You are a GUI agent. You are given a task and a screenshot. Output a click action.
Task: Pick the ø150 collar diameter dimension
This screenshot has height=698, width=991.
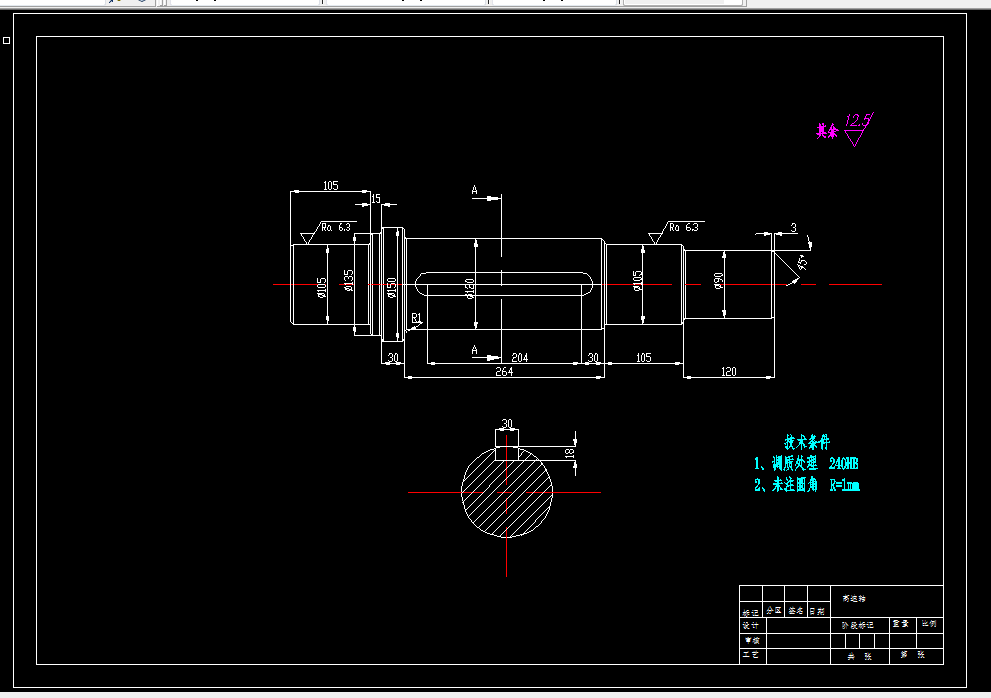pyautogui.click(x=391, y=288)
